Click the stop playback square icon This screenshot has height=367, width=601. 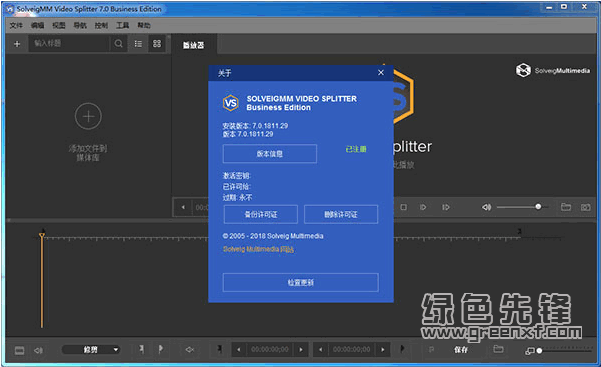404,207
